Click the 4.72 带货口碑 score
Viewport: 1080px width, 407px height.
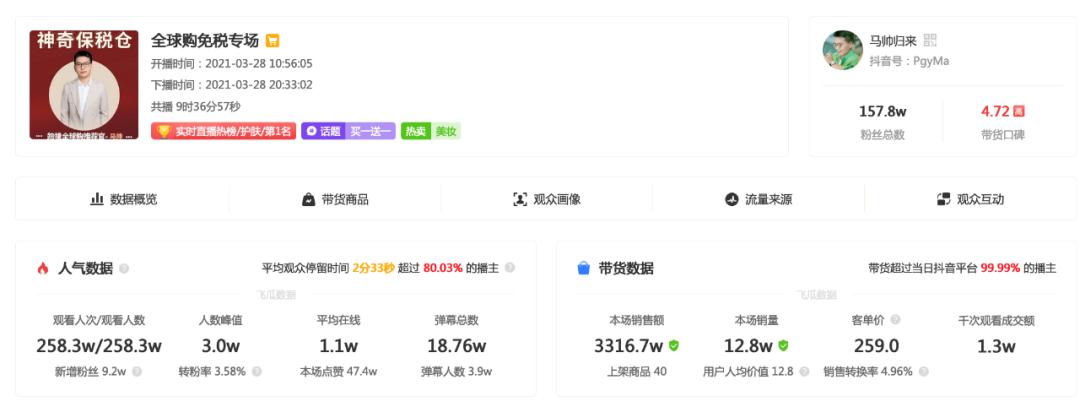[995, 111]
